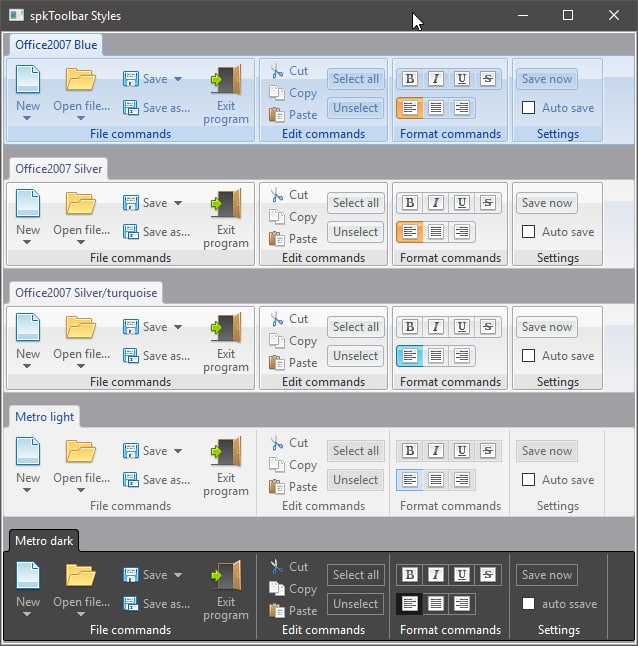Toggle Strikethrough in Metro dark format group
This screenshot has height=646, width=638.
(488, 575)
